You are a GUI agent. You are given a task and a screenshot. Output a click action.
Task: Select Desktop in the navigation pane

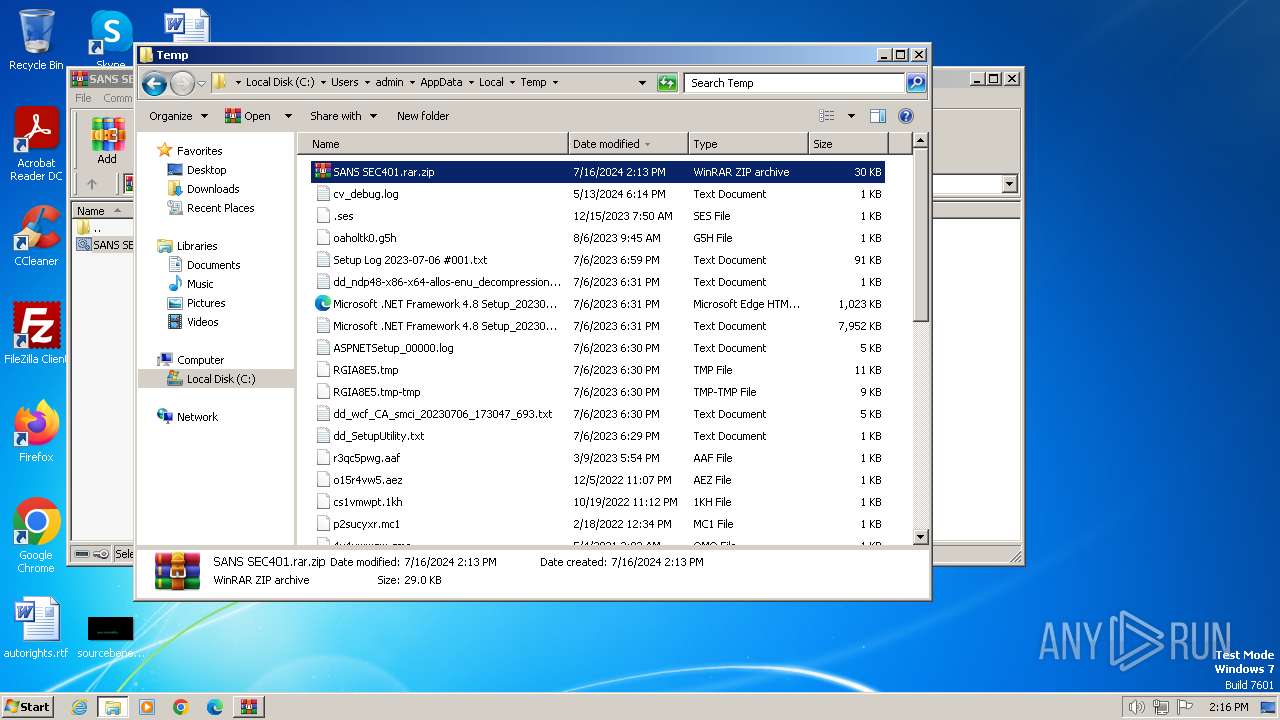point(206,170)
